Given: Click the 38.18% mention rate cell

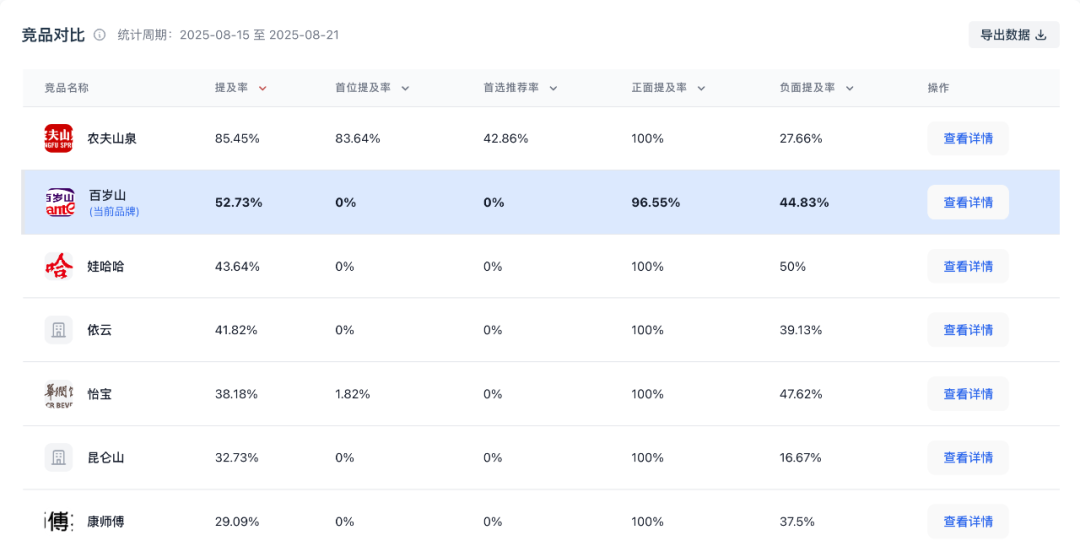Looking at the screenshot, I should click(236, 395).
